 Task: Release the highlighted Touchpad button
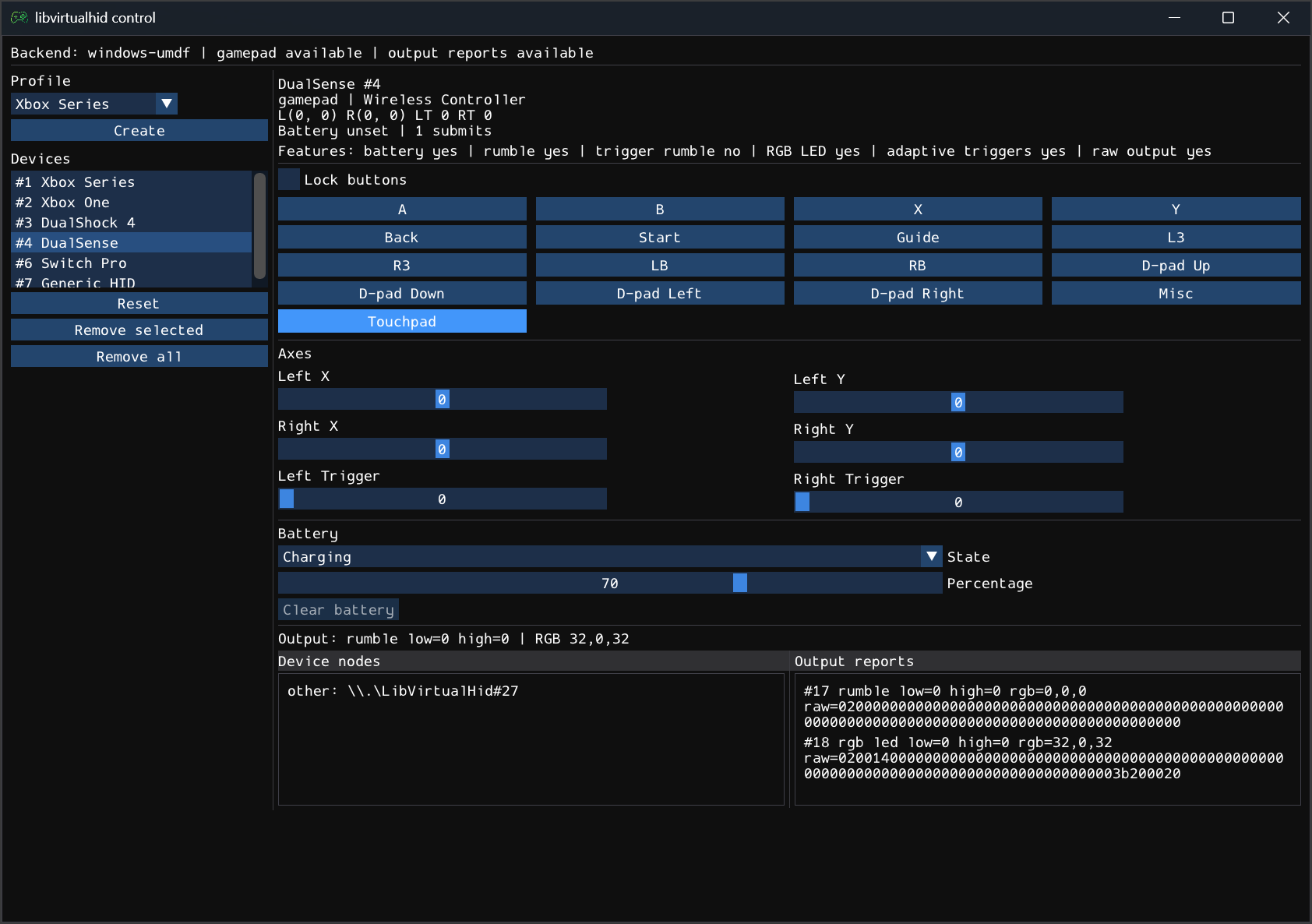pos(402,321)
